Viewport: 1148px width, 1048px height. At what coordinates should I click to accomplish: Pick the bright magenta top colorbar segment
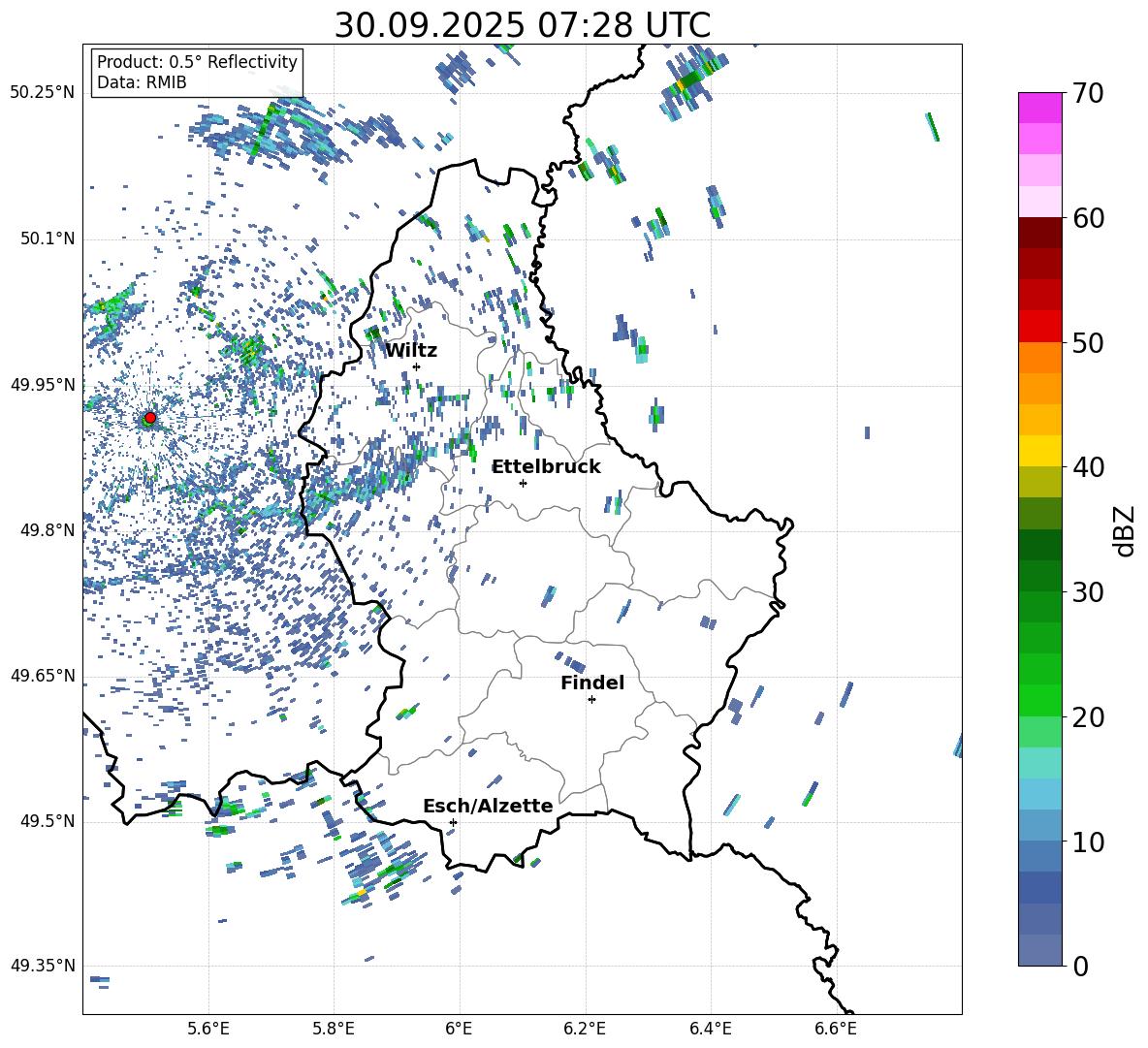coord(1040,108)
